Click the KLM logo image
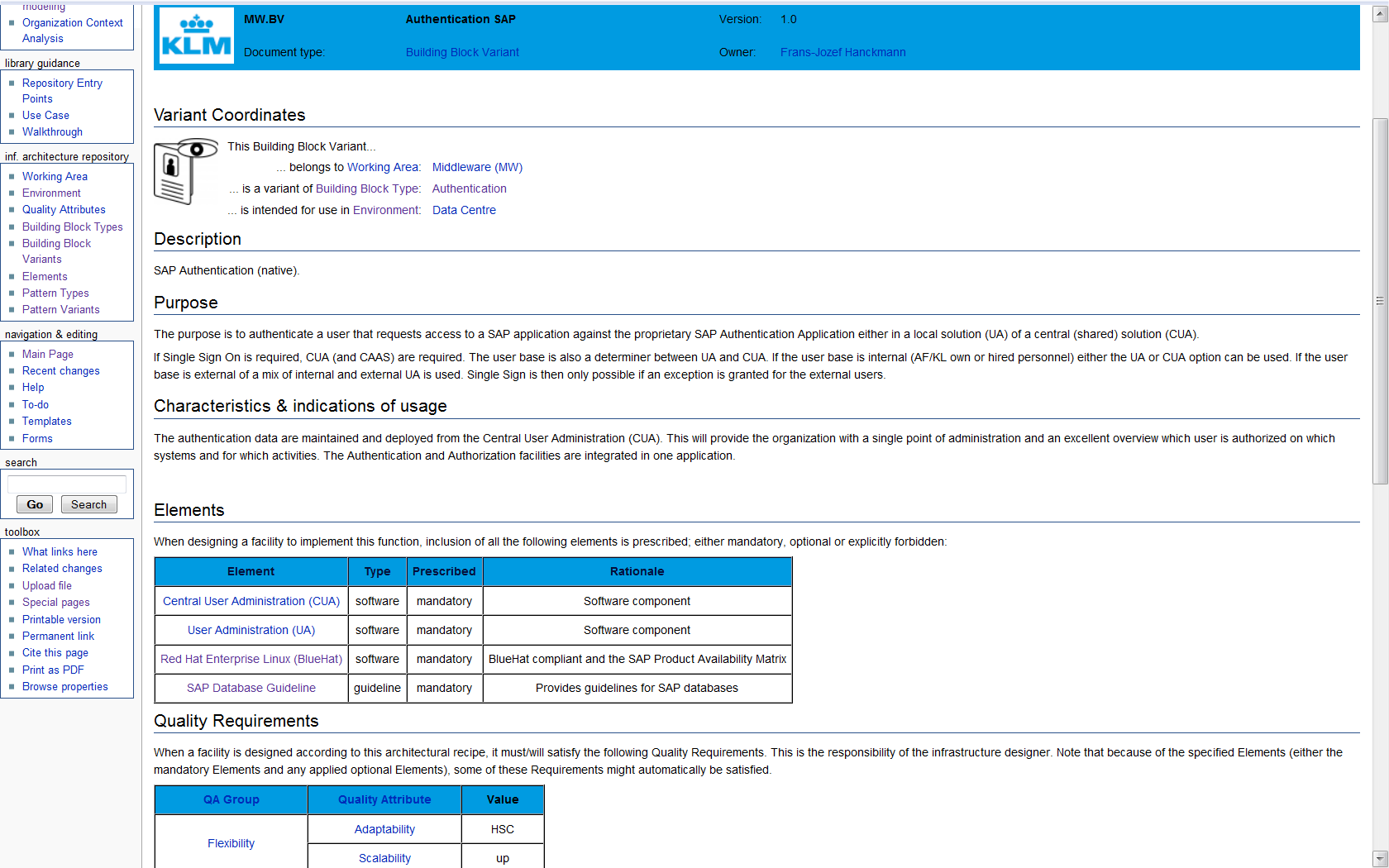The width and height of the screenshot is (1389, 868). (x=196, y=36)
